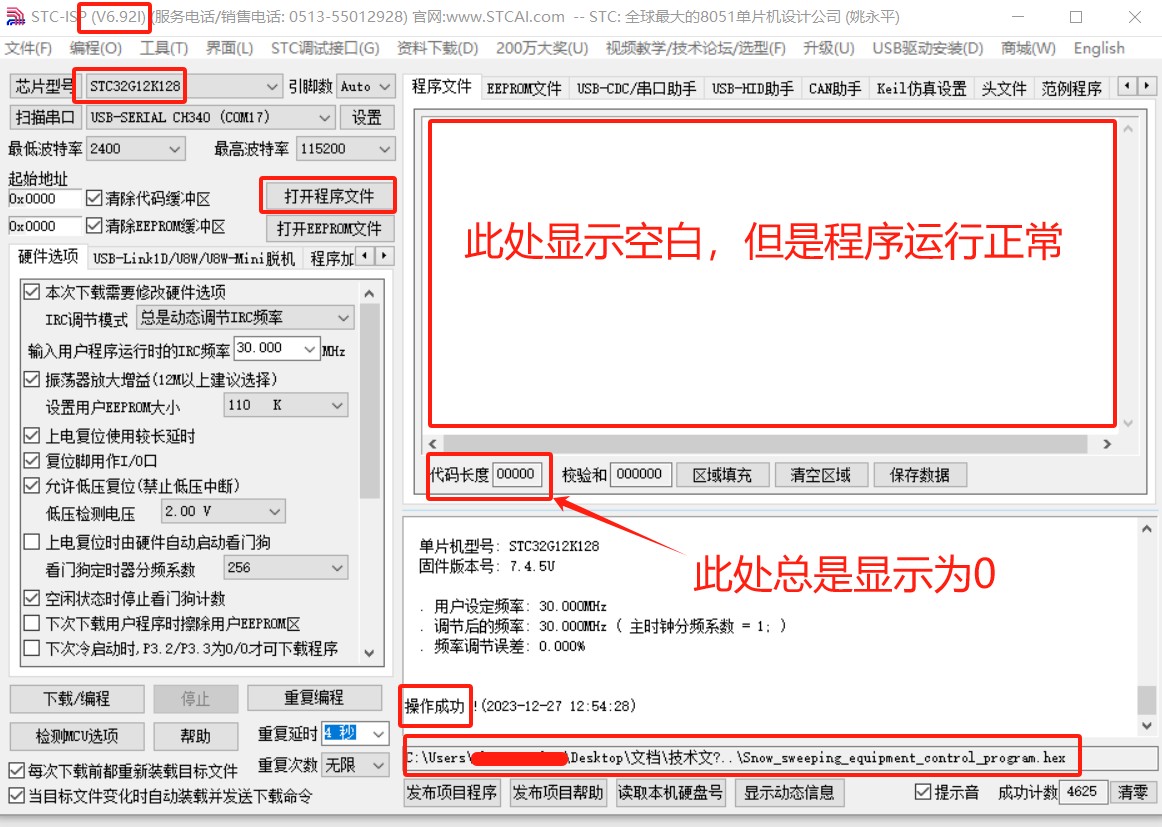Click the 下载/编程 button

76,699
